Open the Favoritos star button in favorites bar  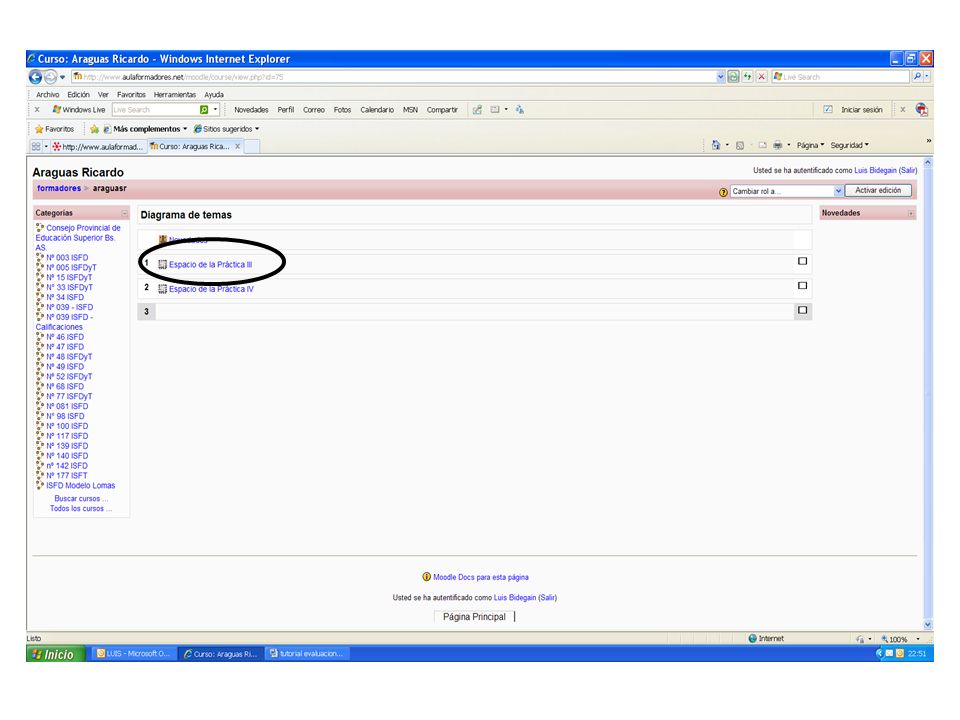pos(54,129)
